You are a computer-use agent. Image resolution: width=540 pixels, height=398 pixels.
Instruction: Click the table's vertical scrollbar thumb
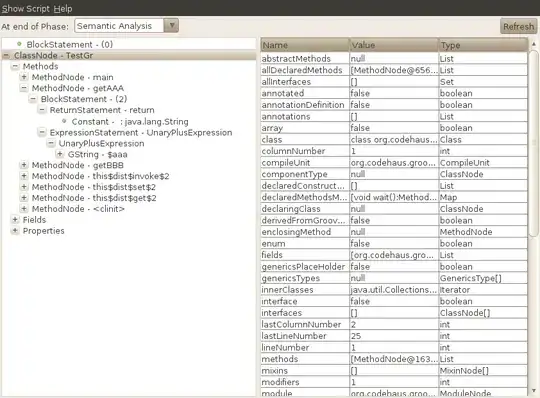point(533,143)
